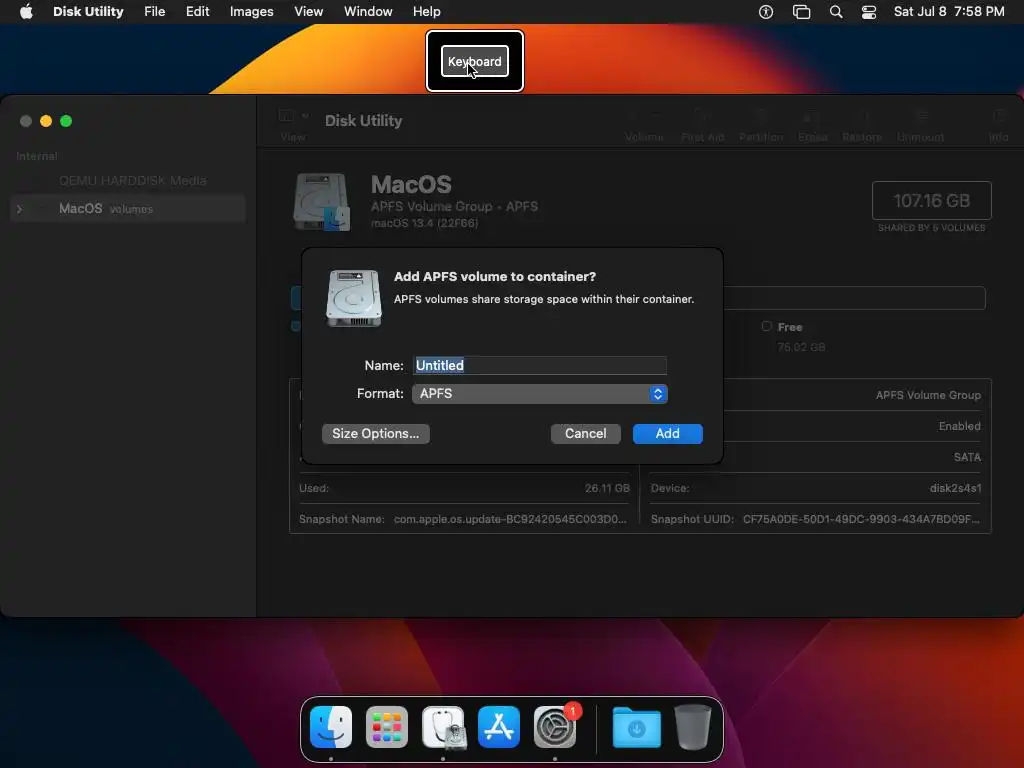
Task: Click the Add button in the dialog
Action: click(667, 434)
